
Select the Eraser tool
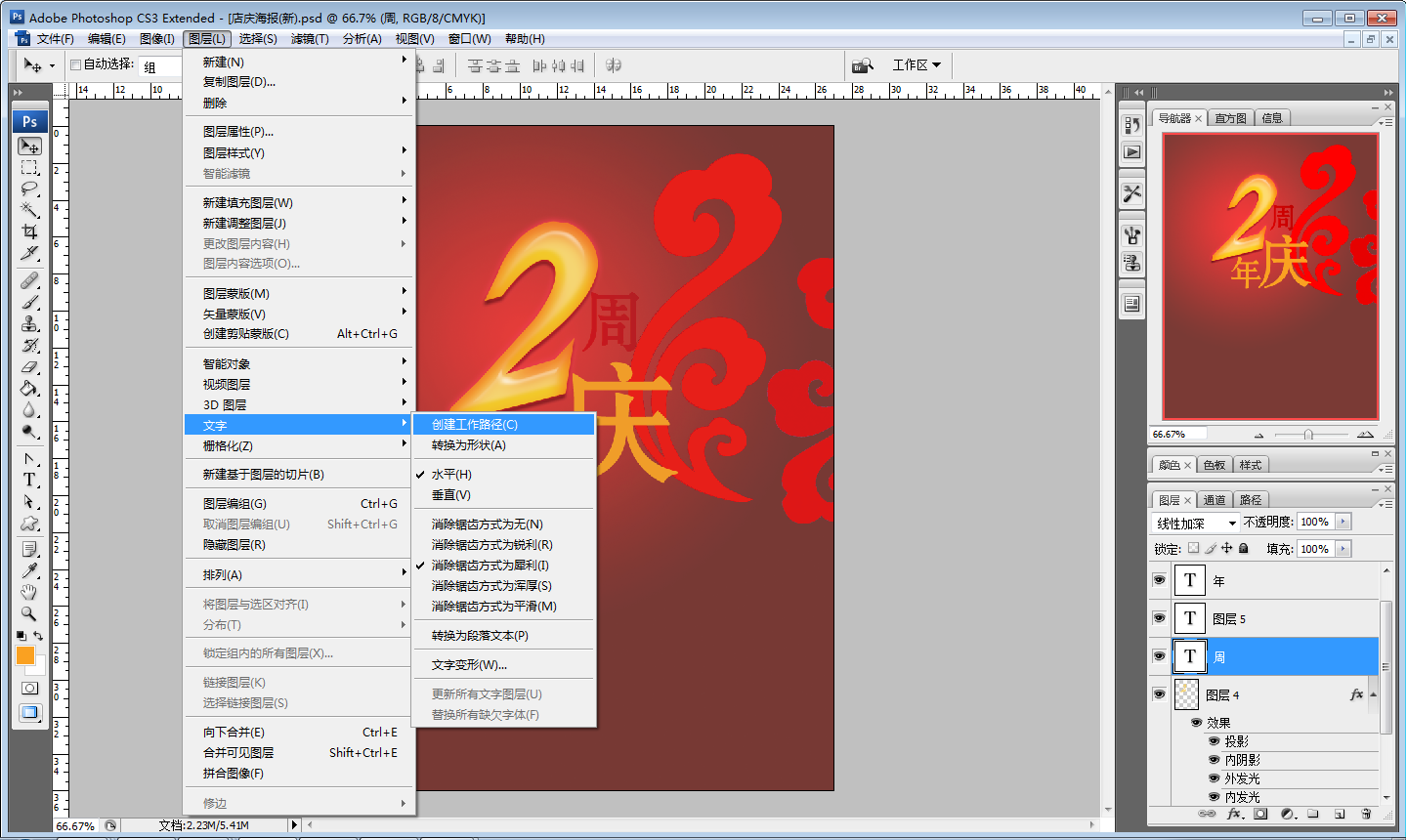[29, 367]
